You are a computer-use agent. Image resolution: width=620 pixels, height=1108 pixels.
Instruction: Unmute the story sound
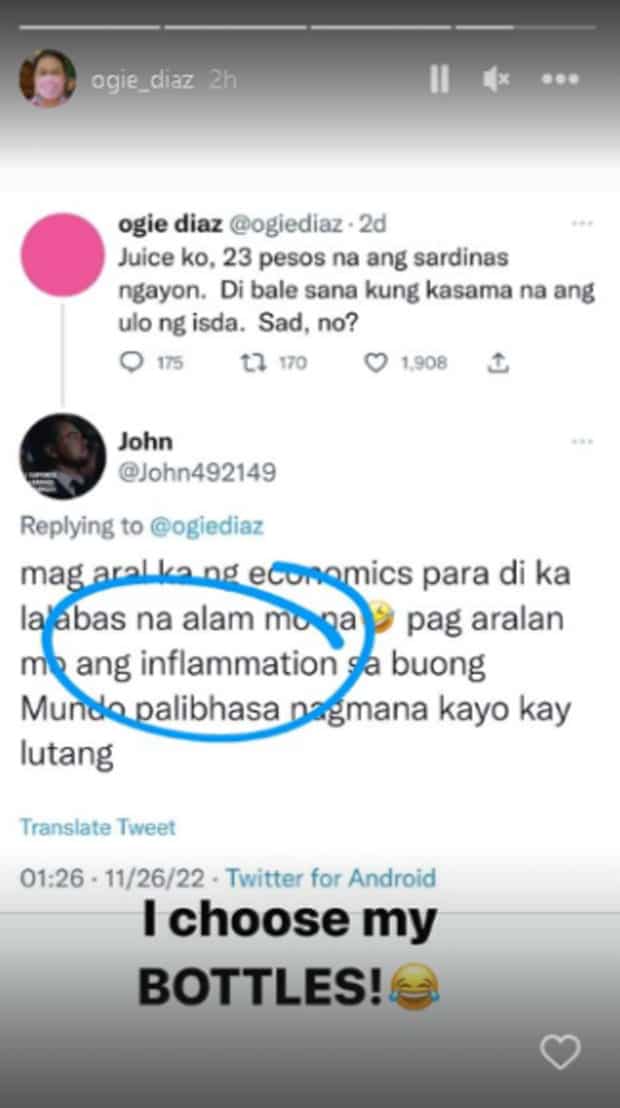[x=496, y=80]
